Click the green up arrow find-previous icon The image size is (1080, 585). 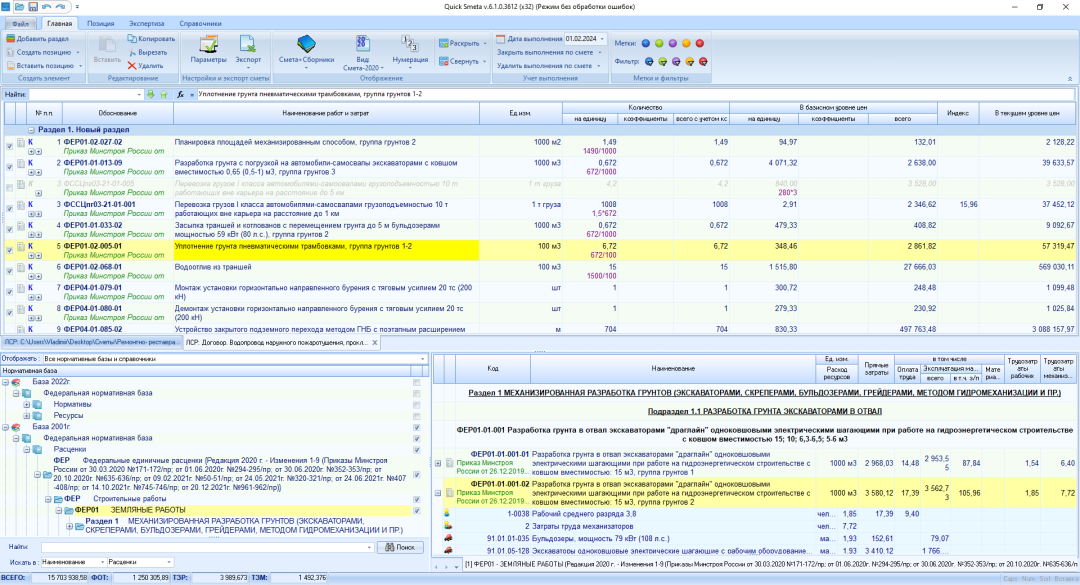coord(163,94)
